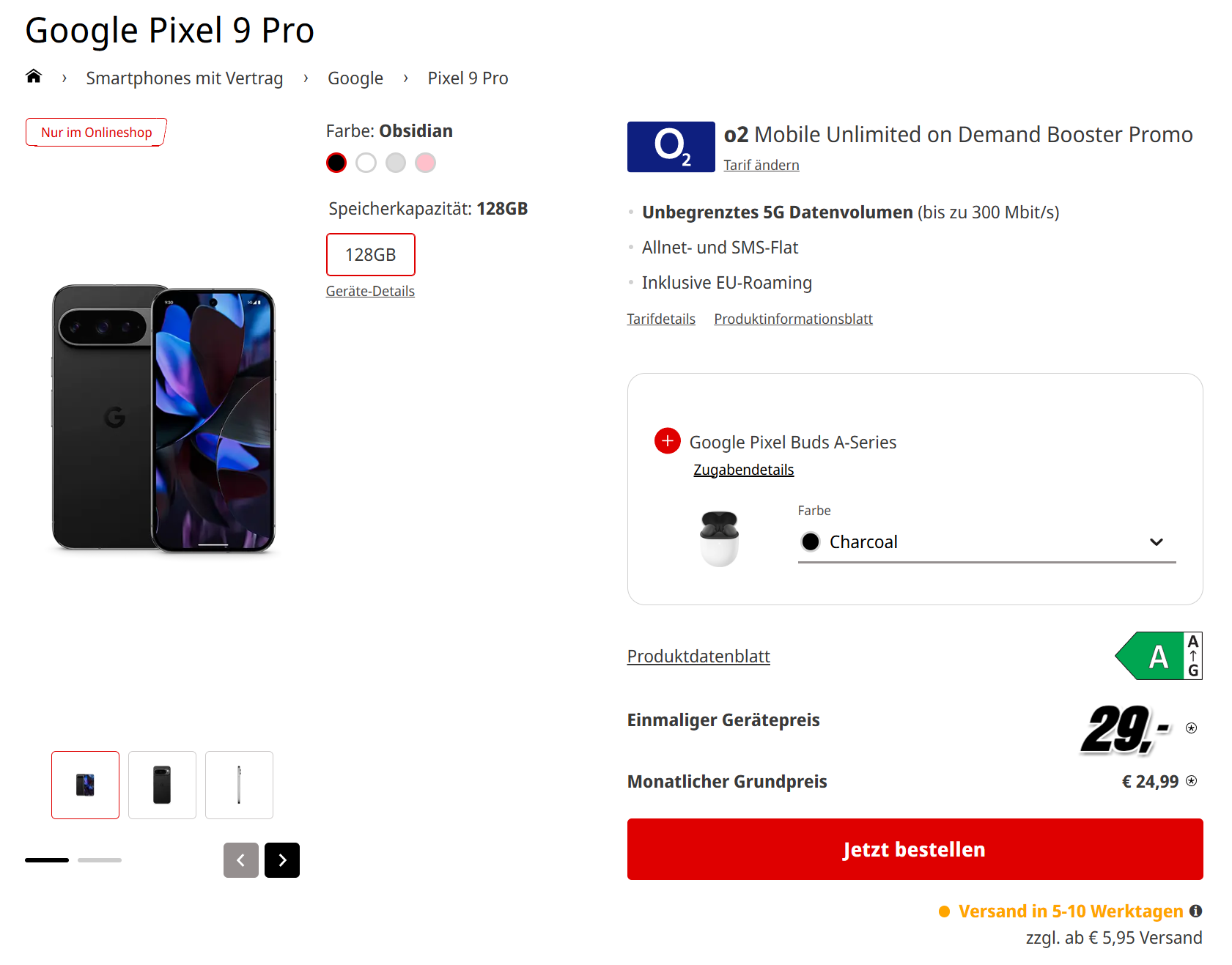The height and width of the screenshot is (965, 1232).
Task: Select the grey color option
Action: 396,163
